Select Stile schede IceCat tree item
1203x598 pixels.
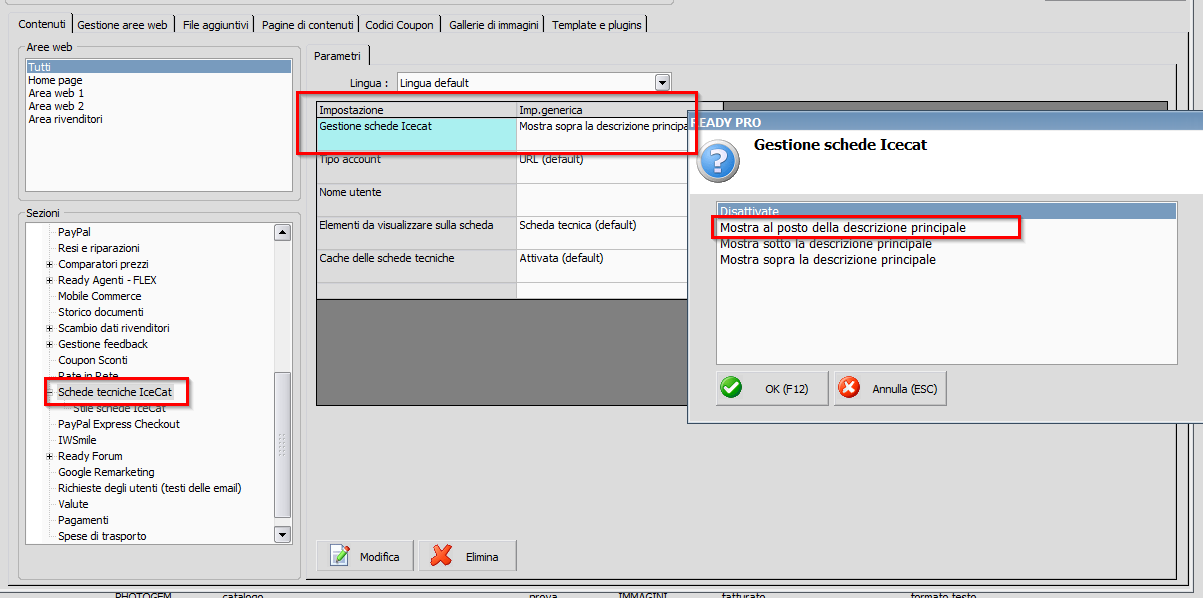(x=119, y=408)
